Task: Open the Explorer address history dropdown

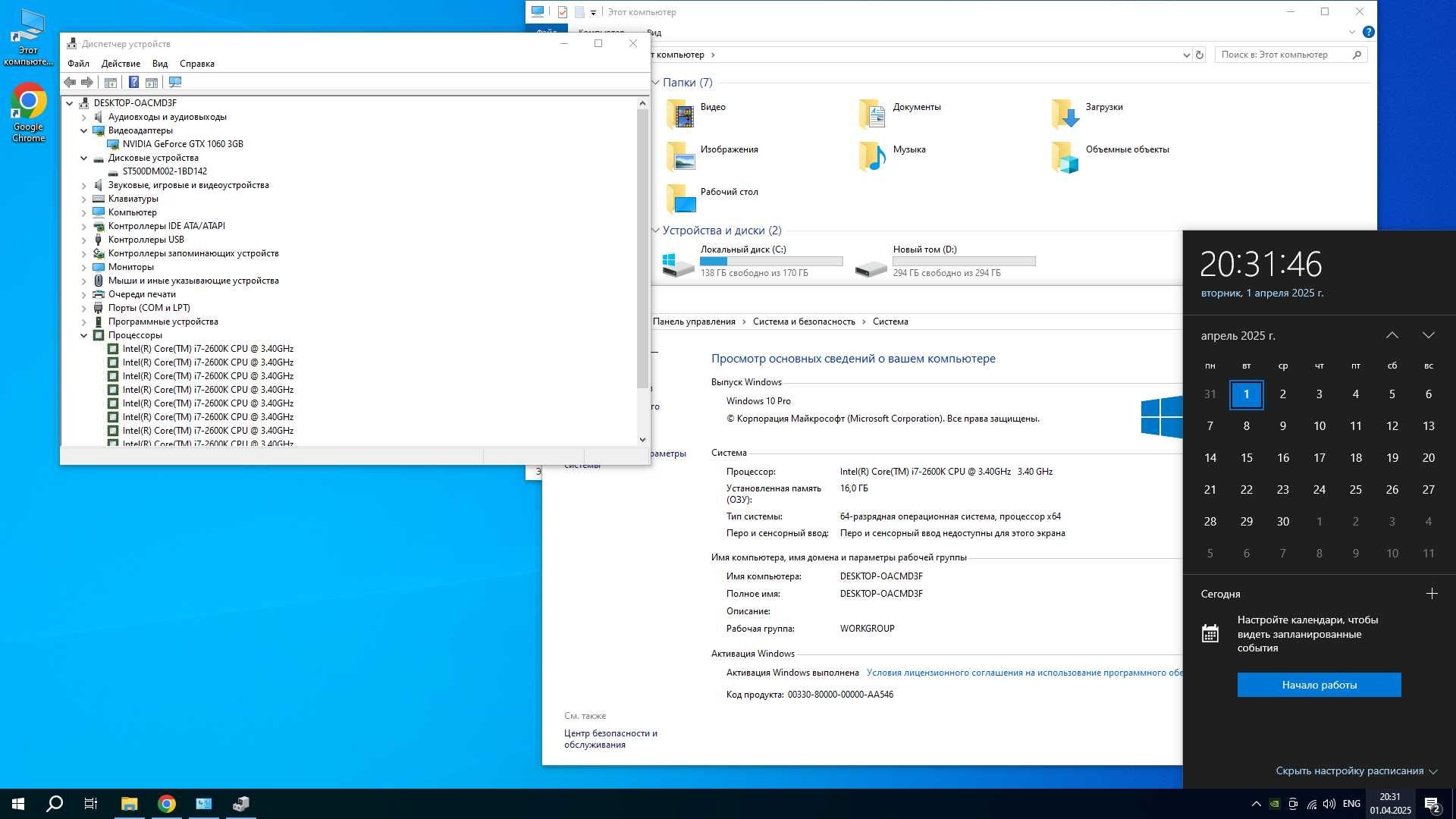Action: coord(1186,55)
